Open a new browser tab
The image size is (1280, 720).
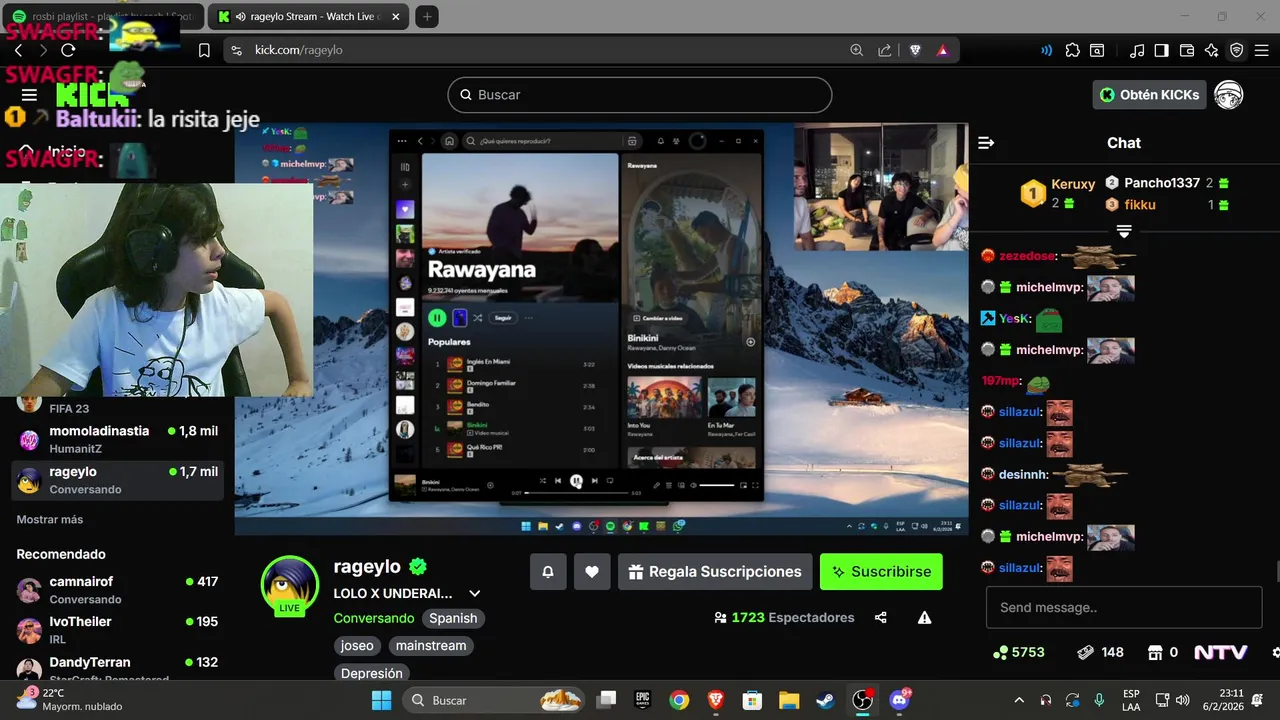tap(427, 16)
